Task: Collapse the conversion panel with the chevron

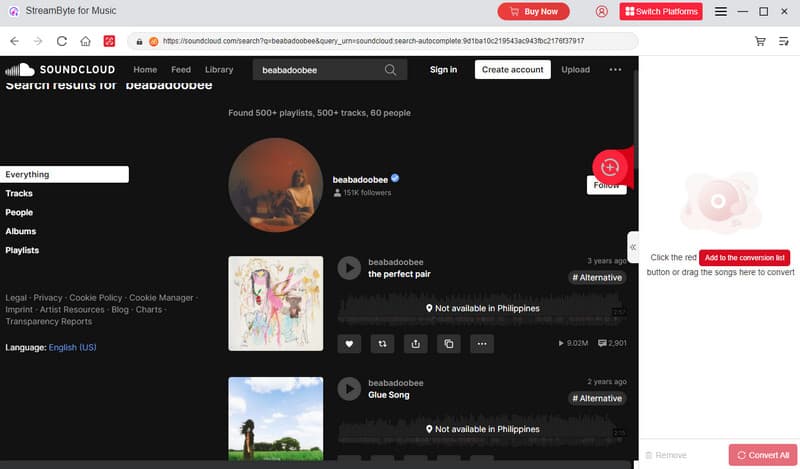Action: coord(633,247)
